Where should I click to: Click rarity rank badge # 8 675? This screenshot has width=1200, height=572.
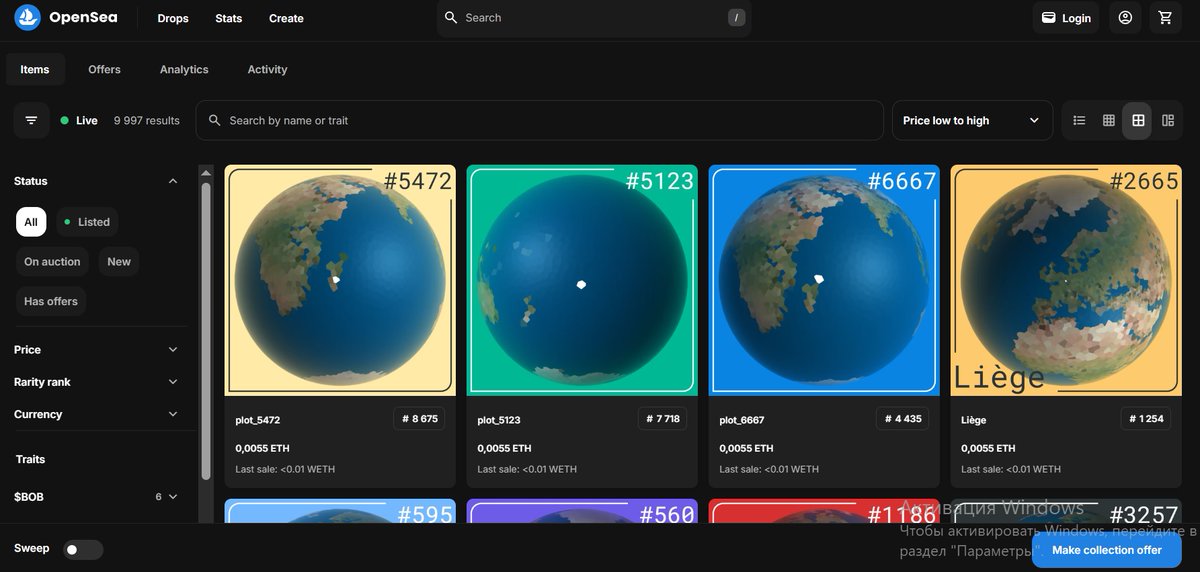420,419
